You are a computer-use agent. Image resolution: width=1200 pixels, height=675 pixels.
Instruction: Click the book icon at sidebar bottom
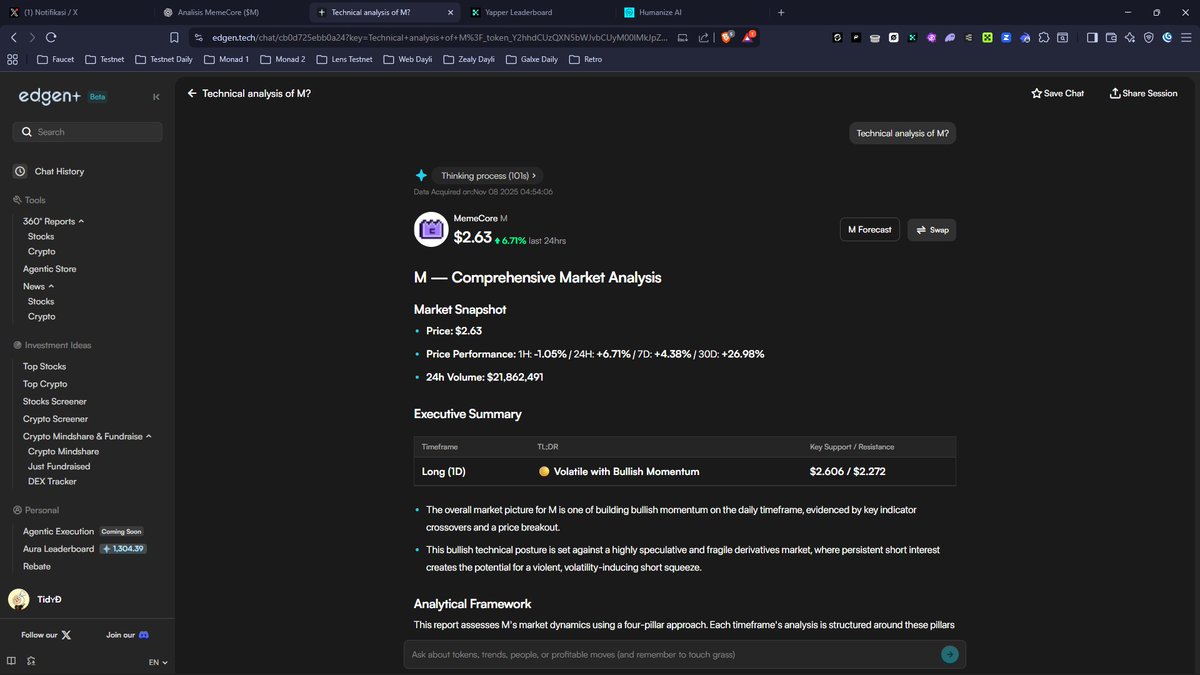pos(12,661)
